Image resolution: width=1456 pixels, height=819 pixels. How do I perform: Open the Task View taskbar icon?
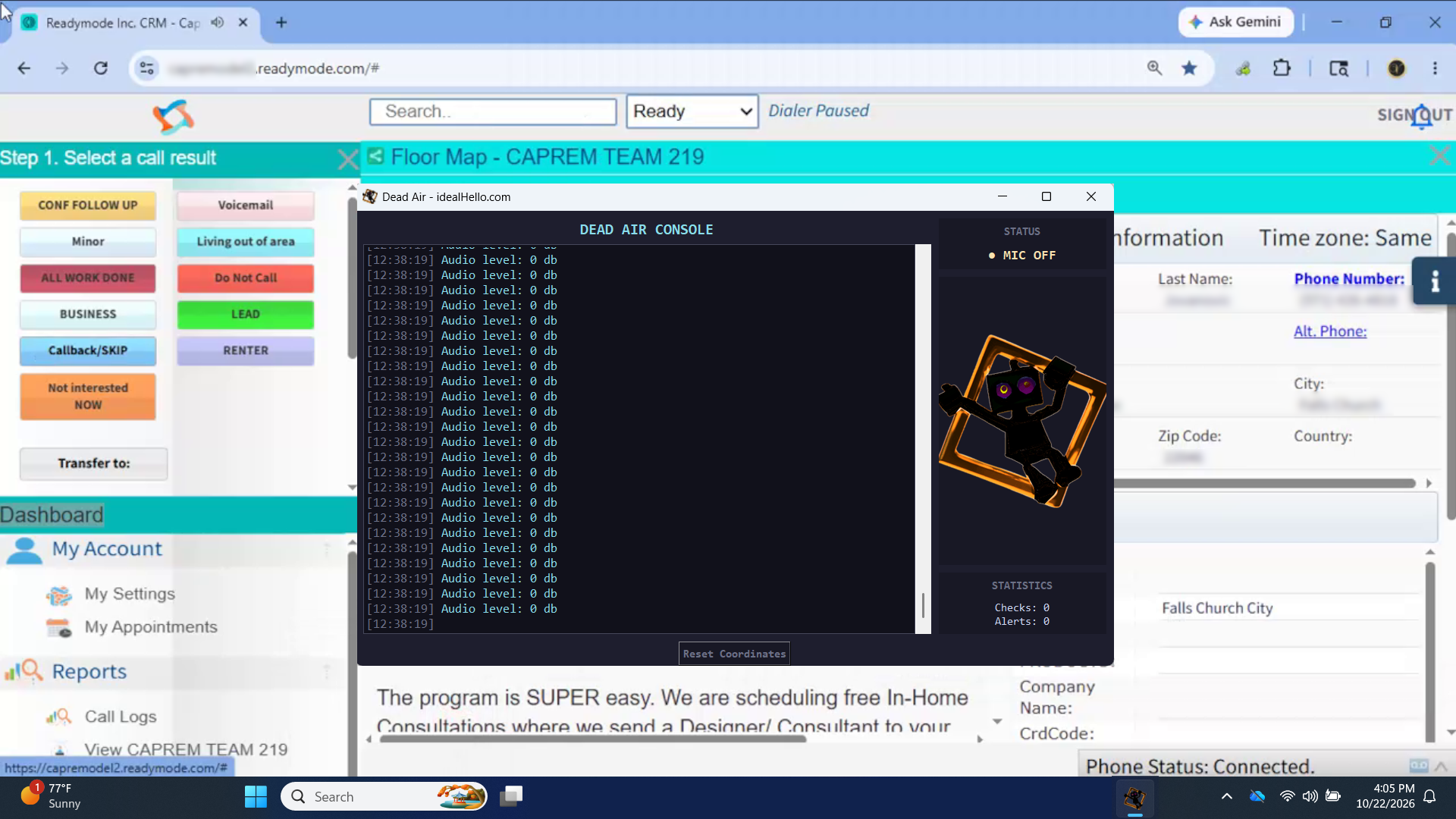pos(511,796)
